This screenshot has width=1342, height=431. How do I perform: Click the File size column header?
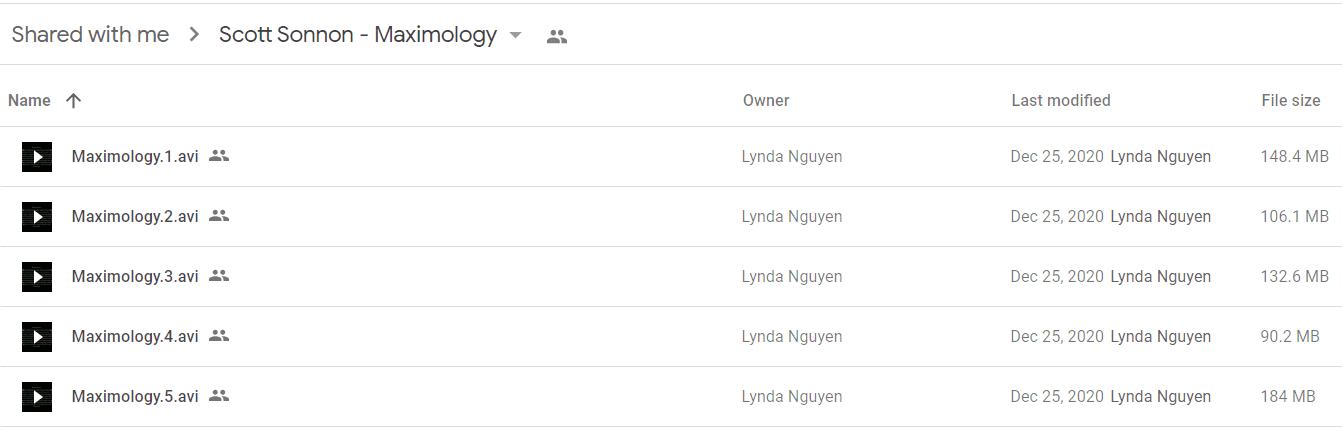coord(1291,100)
